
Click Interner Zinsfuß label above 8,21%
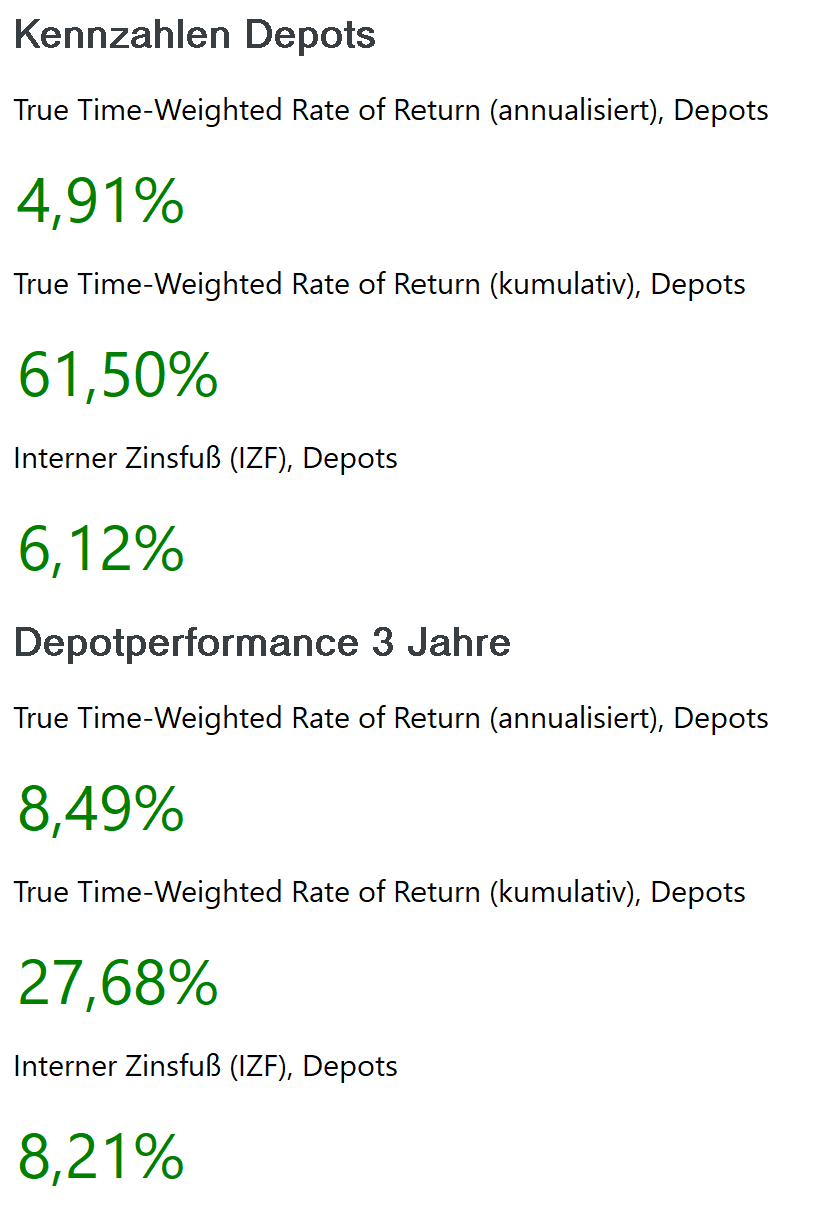click(x=205, y=1067)
